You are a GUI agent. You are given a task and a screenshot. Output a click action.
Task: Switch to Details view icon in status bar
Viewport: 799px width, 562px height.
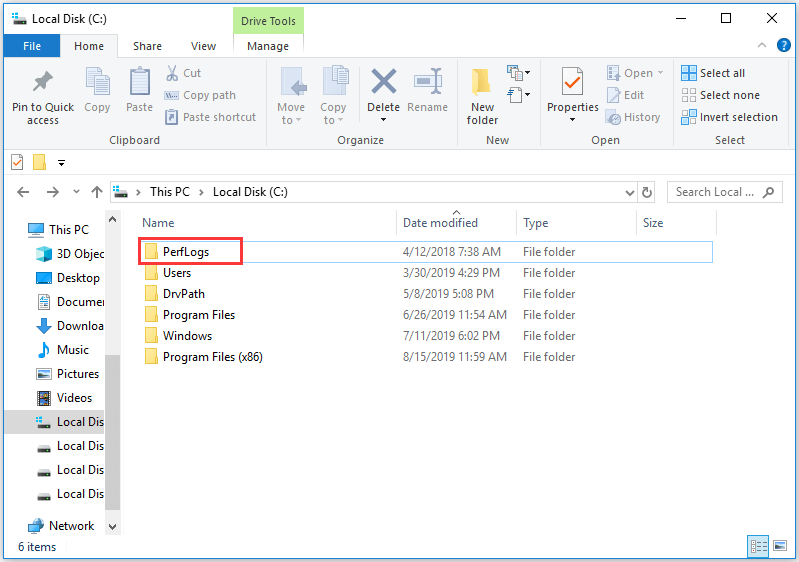click(758, 547)
